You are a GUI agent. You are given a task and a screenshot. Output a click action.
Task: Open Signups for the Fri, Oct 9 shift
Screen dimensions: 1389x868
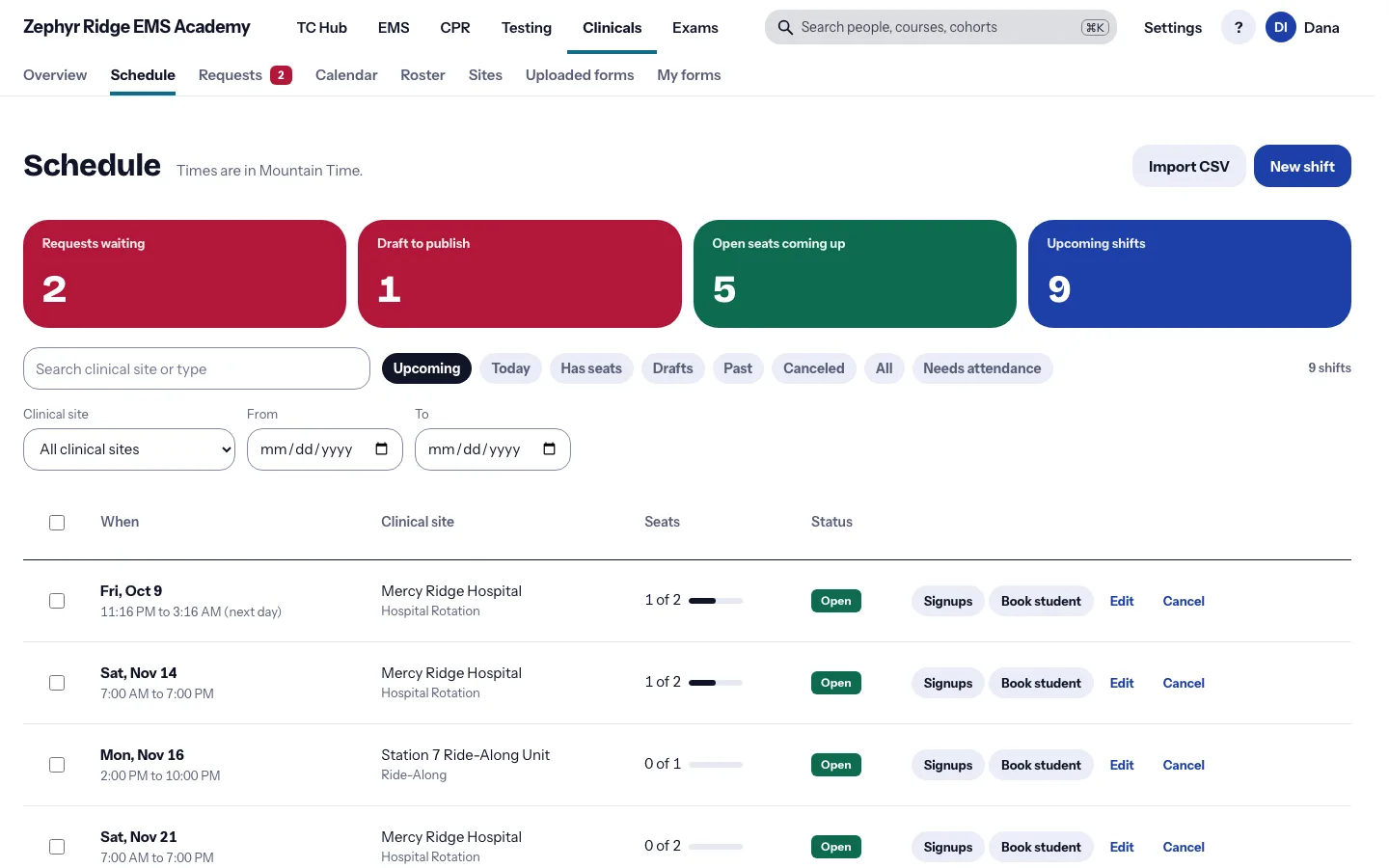point(948,601)
